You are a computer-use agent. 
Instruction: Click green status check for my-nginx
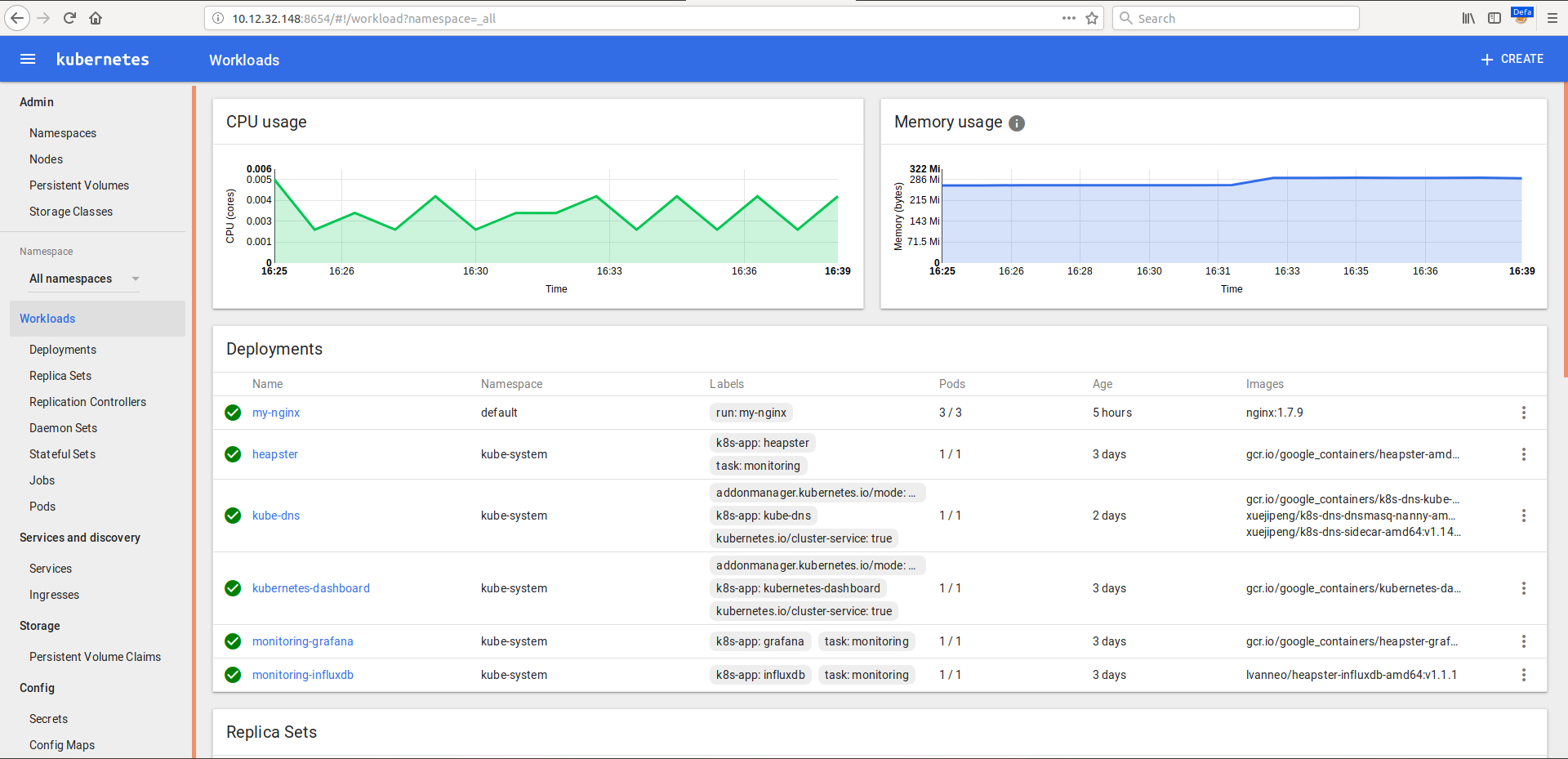[233, 413]
